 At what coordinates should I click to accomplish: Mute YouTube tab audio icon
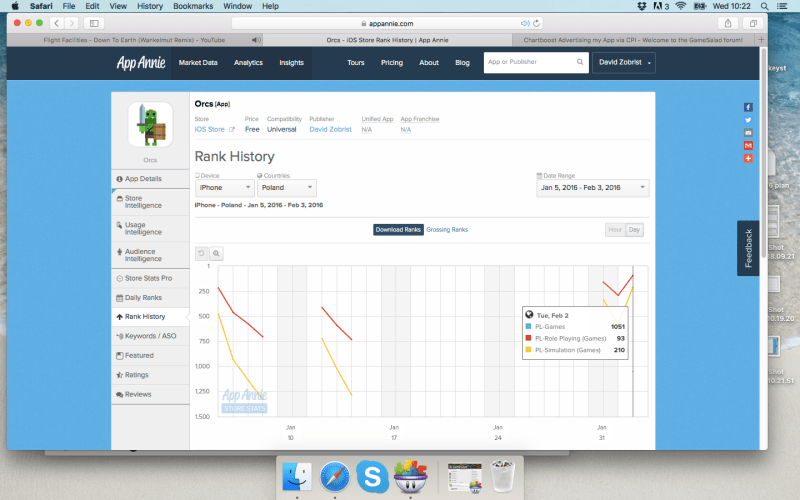click(x=256, y=40)
